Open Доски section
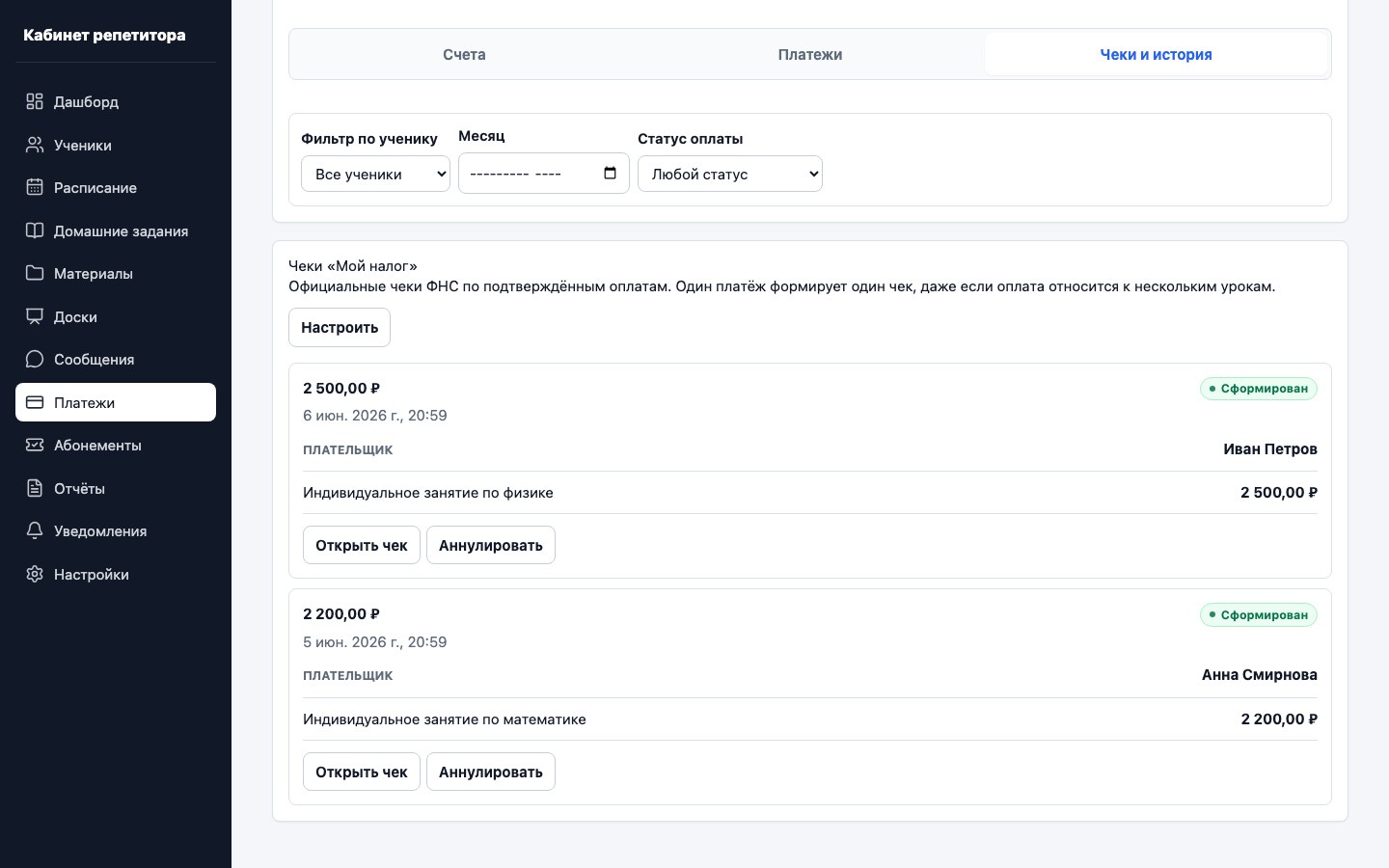1389x868 pixels. click(116, 316)
